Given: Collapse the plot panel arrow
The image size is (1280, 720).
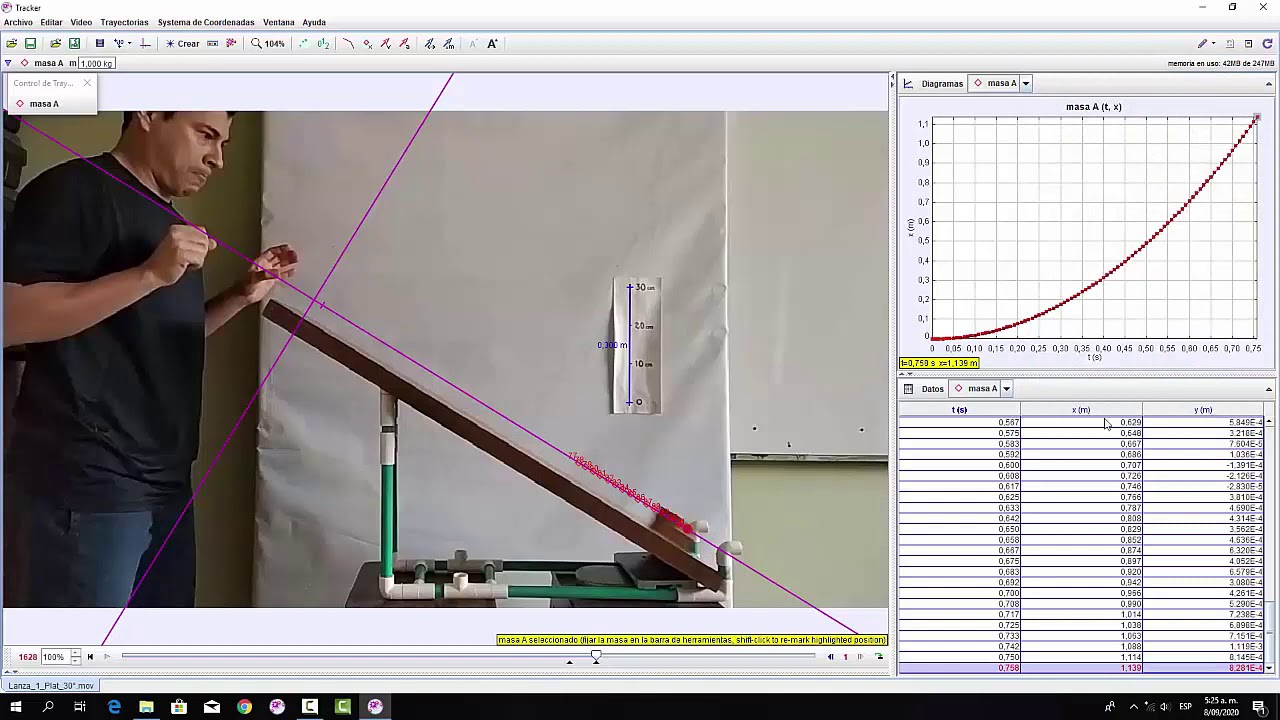Looking at the screenshot, I should pyautogui.click(x=1269, y=84).
